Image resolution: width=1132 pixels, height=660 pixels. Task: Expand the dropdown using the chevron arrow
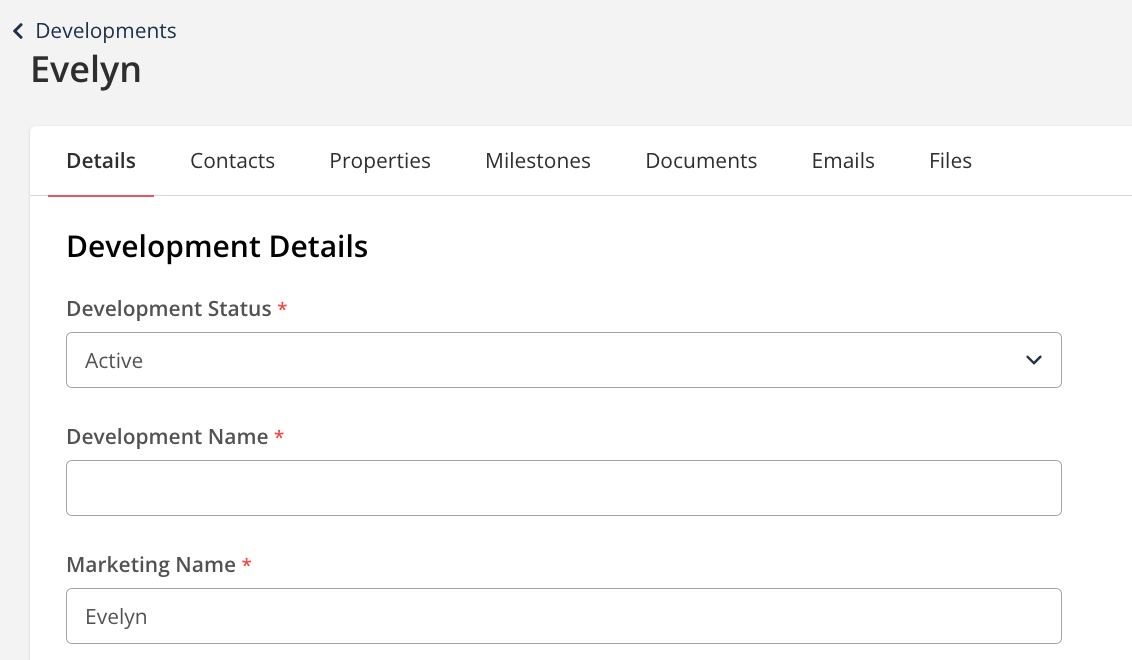[1034, 360]
